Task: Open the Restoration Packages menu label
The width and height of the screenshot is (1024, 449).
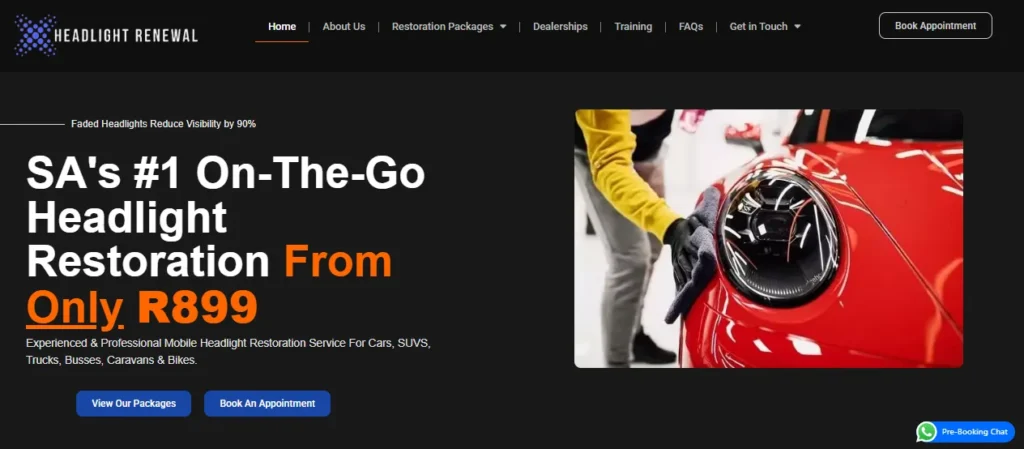Action: click(442, 27)
